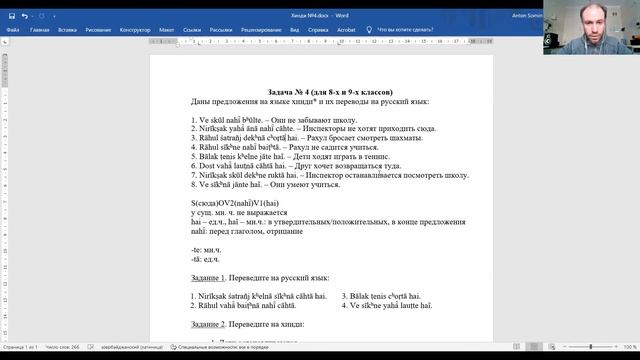Customize the Quick Access Toolbar dropdown
The image size is (640, 360).
point(54,16)
